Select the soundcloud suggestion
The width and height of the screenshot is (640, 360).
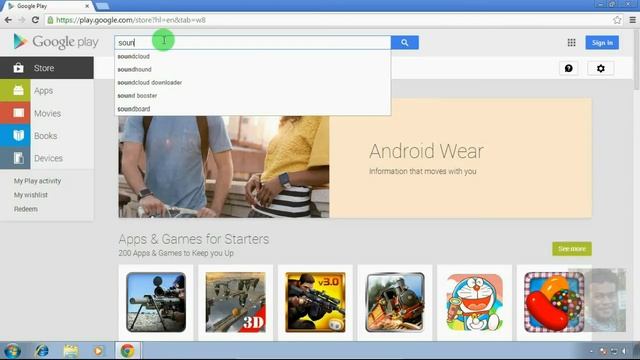(x=253, y=56)
